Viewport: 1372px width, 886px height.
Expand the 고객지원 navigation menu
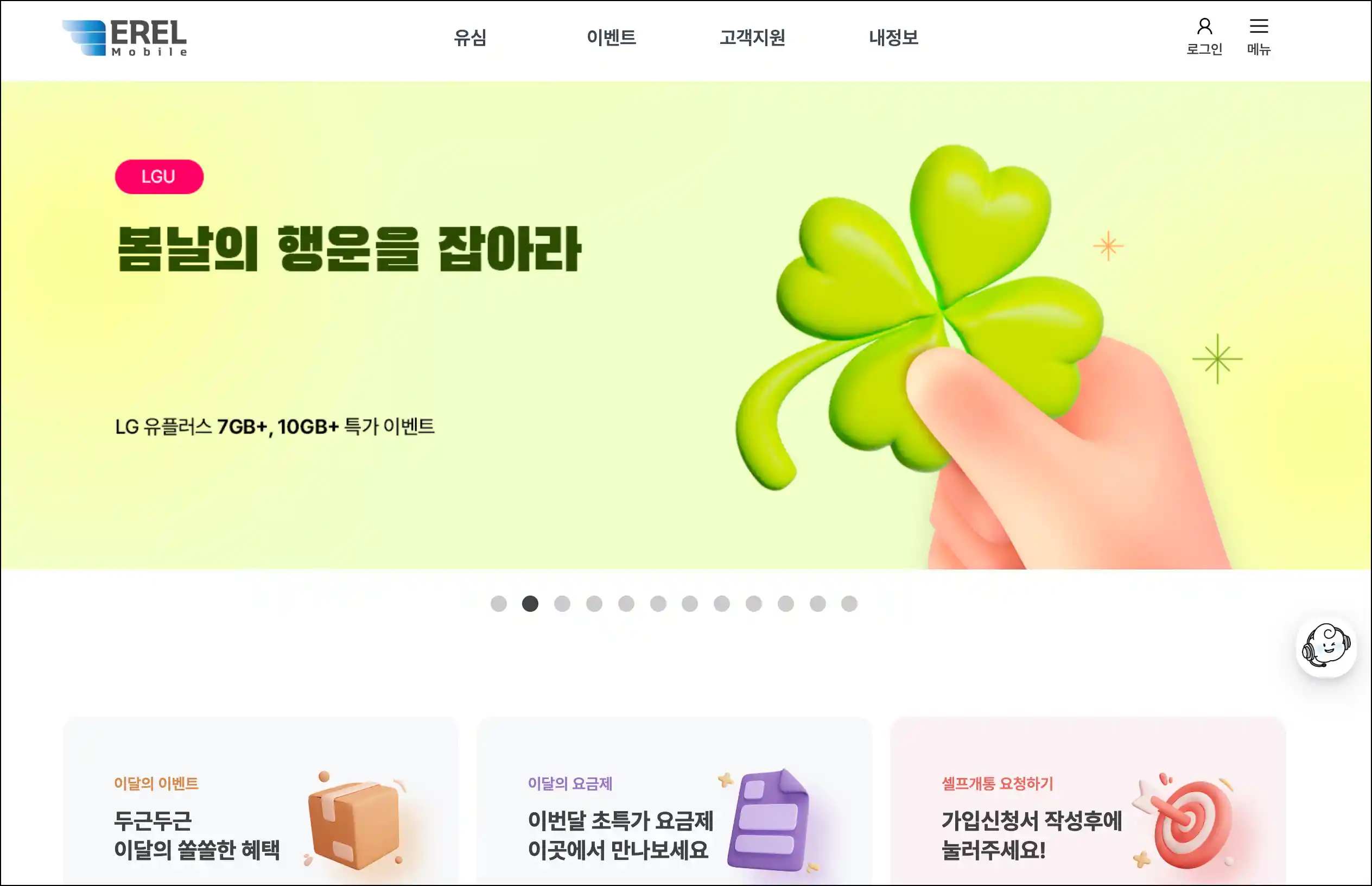pyautogui.click(x=752, y=38)
